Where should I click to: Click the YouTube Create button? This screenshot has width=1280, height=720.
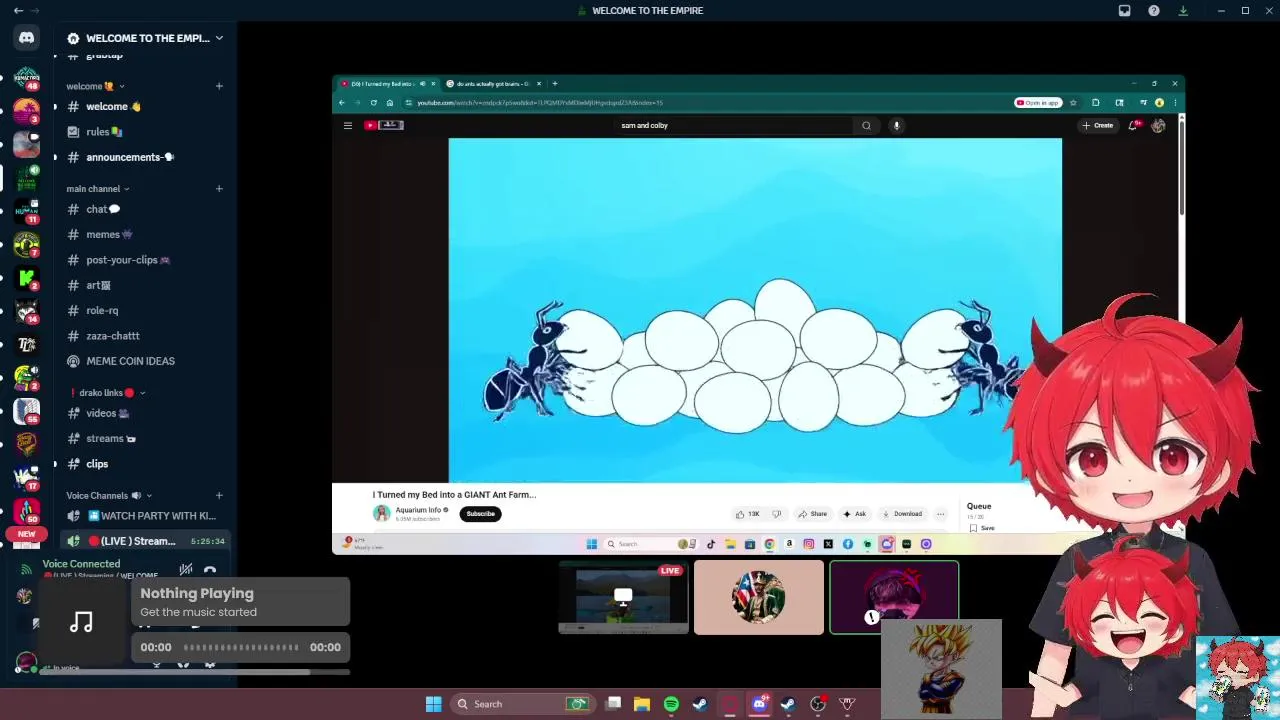[1097, 125]
